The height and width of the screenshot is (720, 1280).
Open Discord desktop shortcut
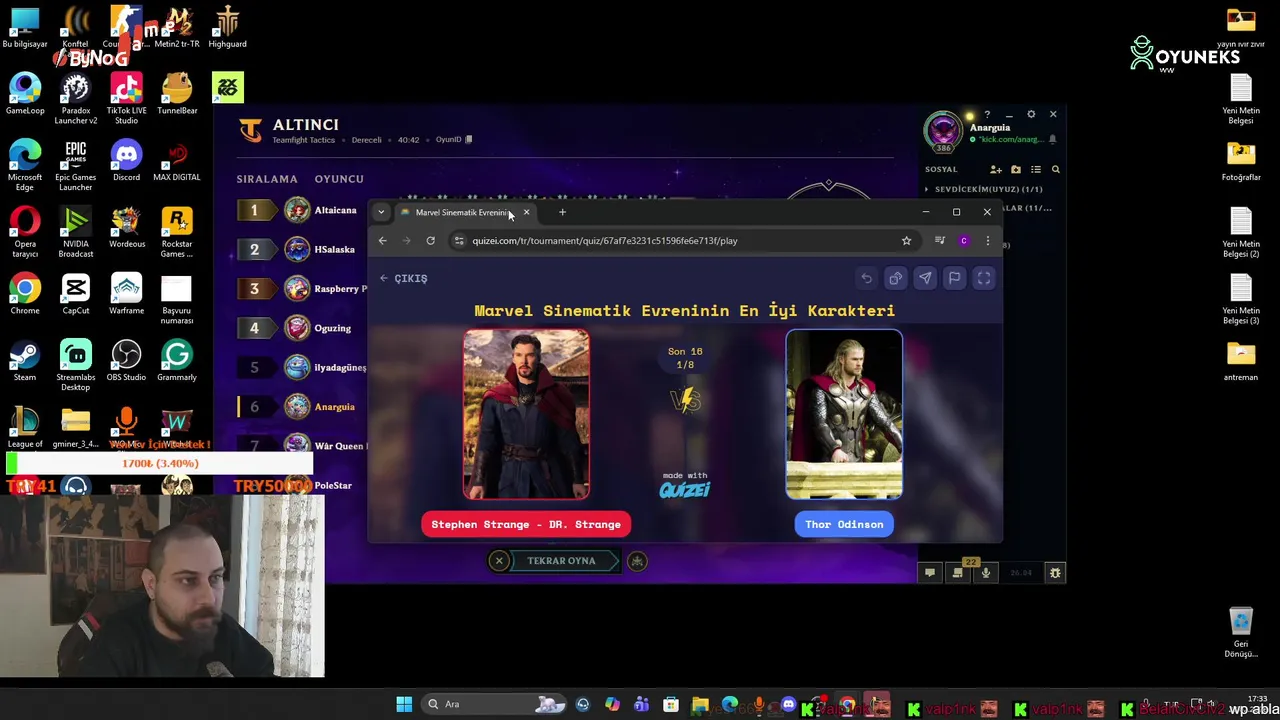[126, 160]
